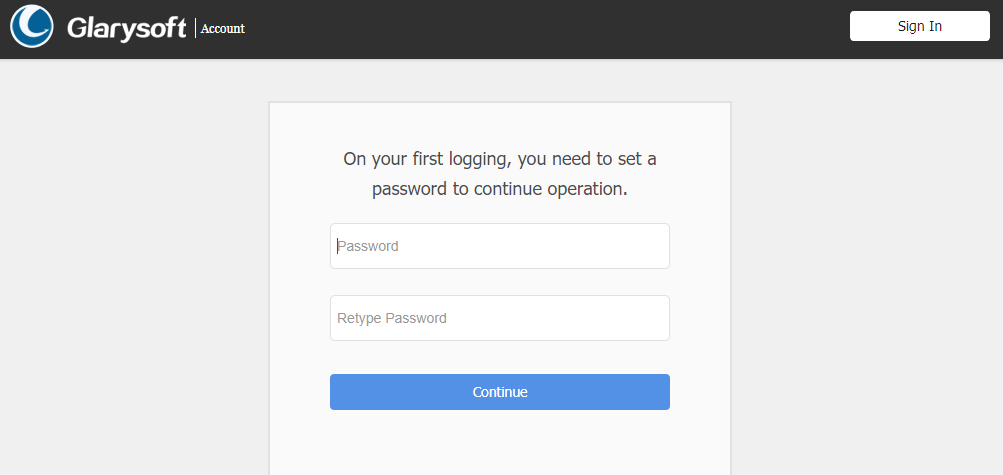The image size is (1003, 475).
Task: Click the separator next to Account label
Action: (x=195, y=28)
